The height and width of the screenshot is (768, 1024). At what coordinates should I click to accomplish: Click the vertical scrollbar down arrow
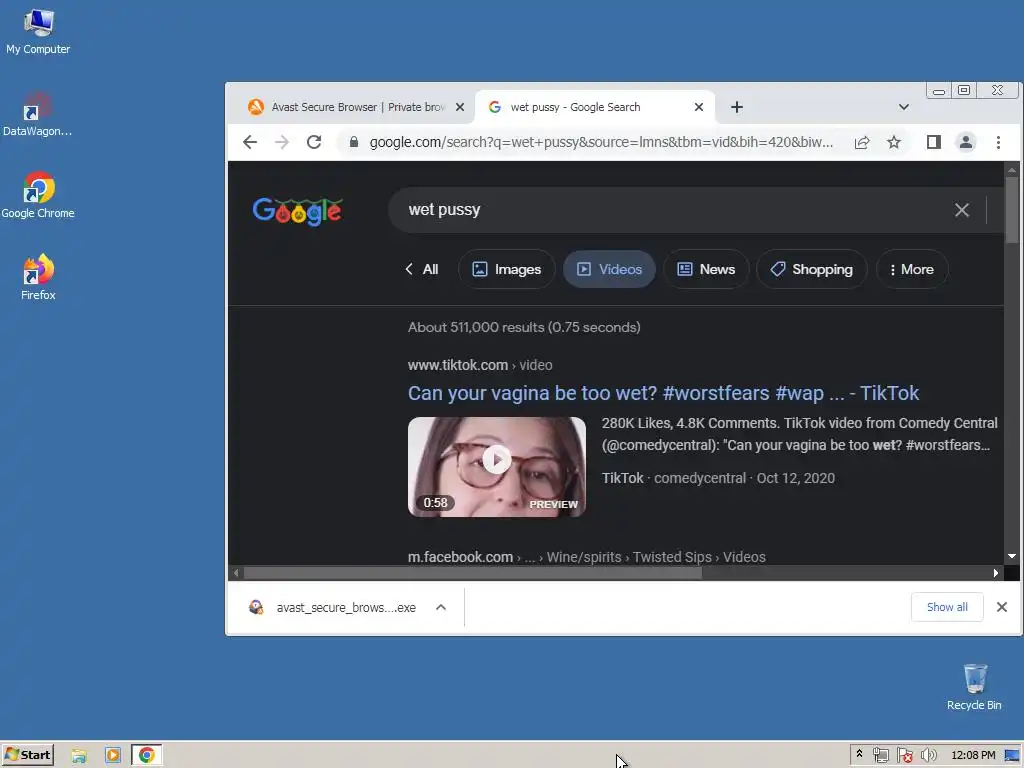tap(1012, 556)
